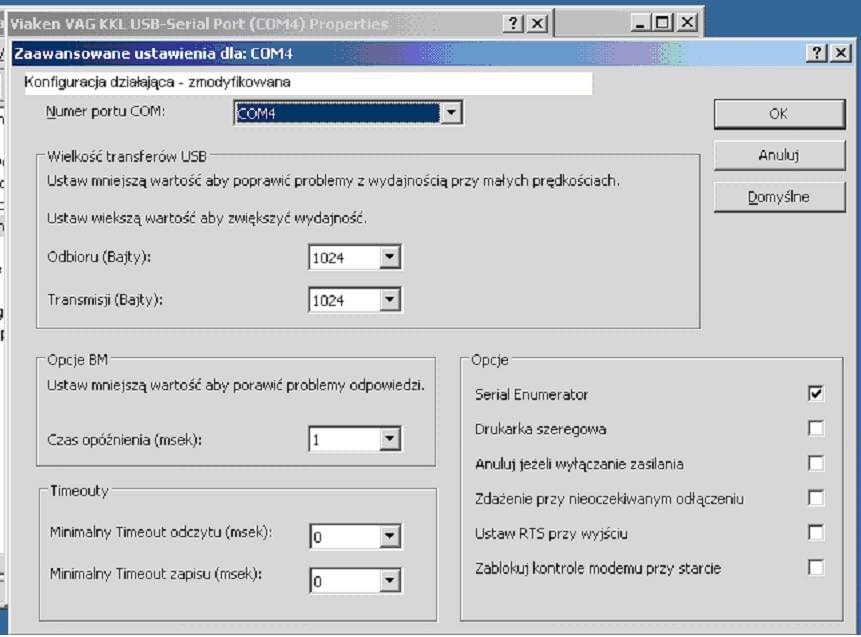
Task: Enable Ustaw RTS przy wyjściu checkbox
Action: (x=816, y=533)
